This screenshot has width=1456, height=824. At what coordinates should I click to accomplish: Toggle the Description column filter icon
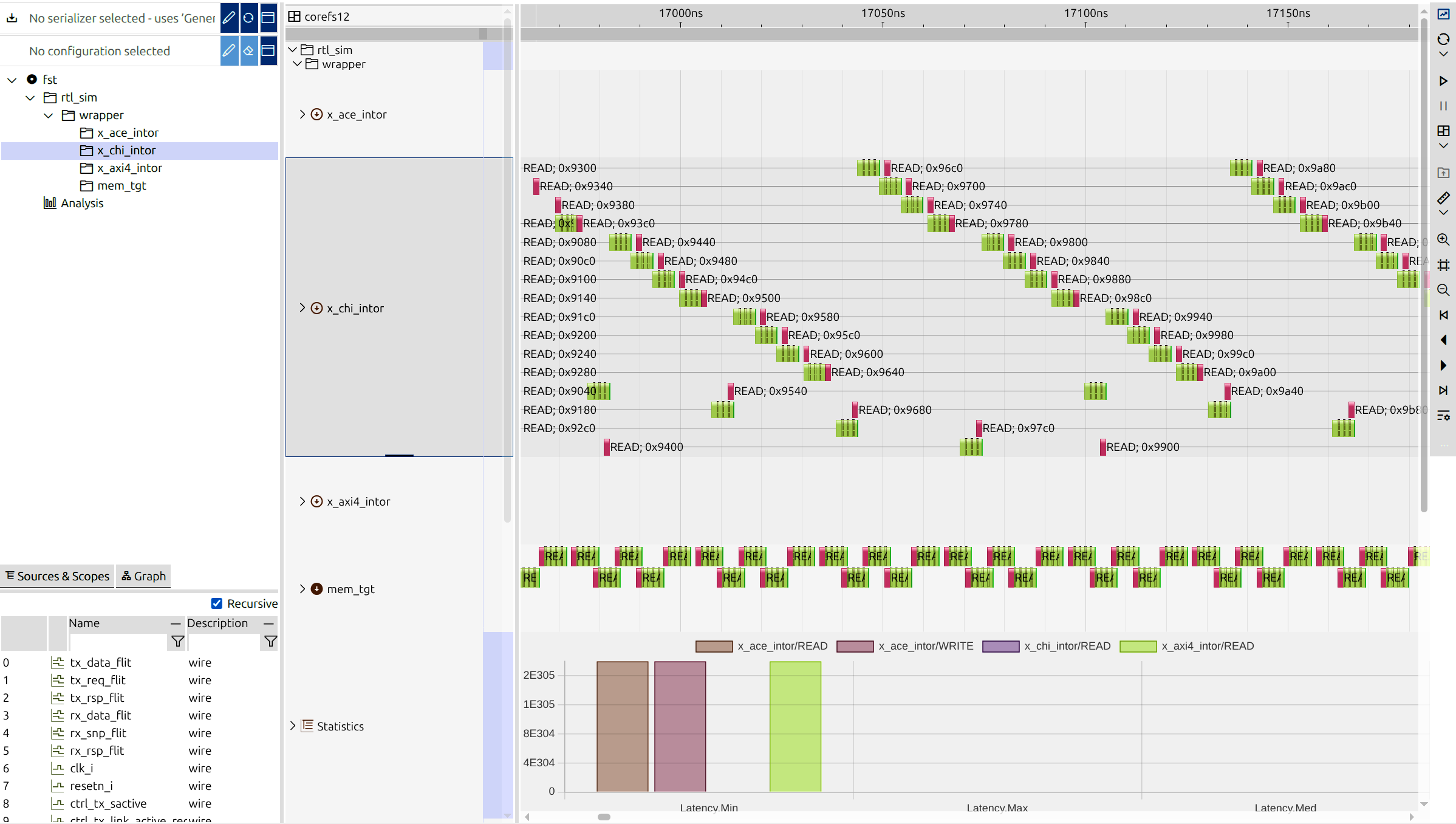coord(270,641)
